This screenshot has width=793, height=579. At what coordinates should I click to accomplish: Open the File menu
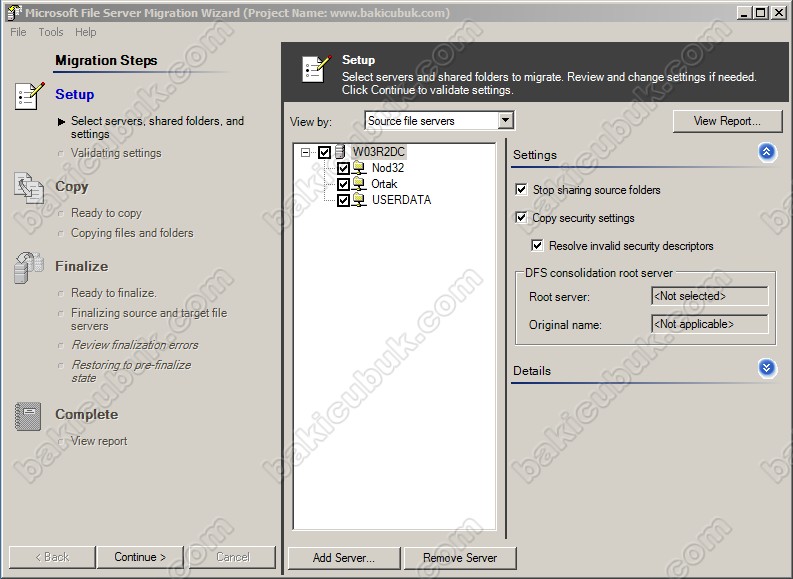coord(18,32)
